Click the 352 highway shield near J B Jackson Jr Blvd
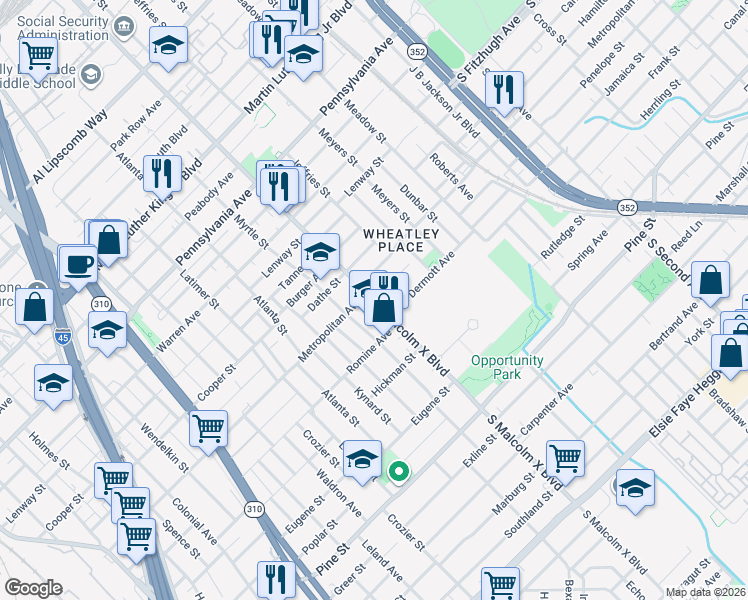Screen dimensions: 748x600 point(416,52)
